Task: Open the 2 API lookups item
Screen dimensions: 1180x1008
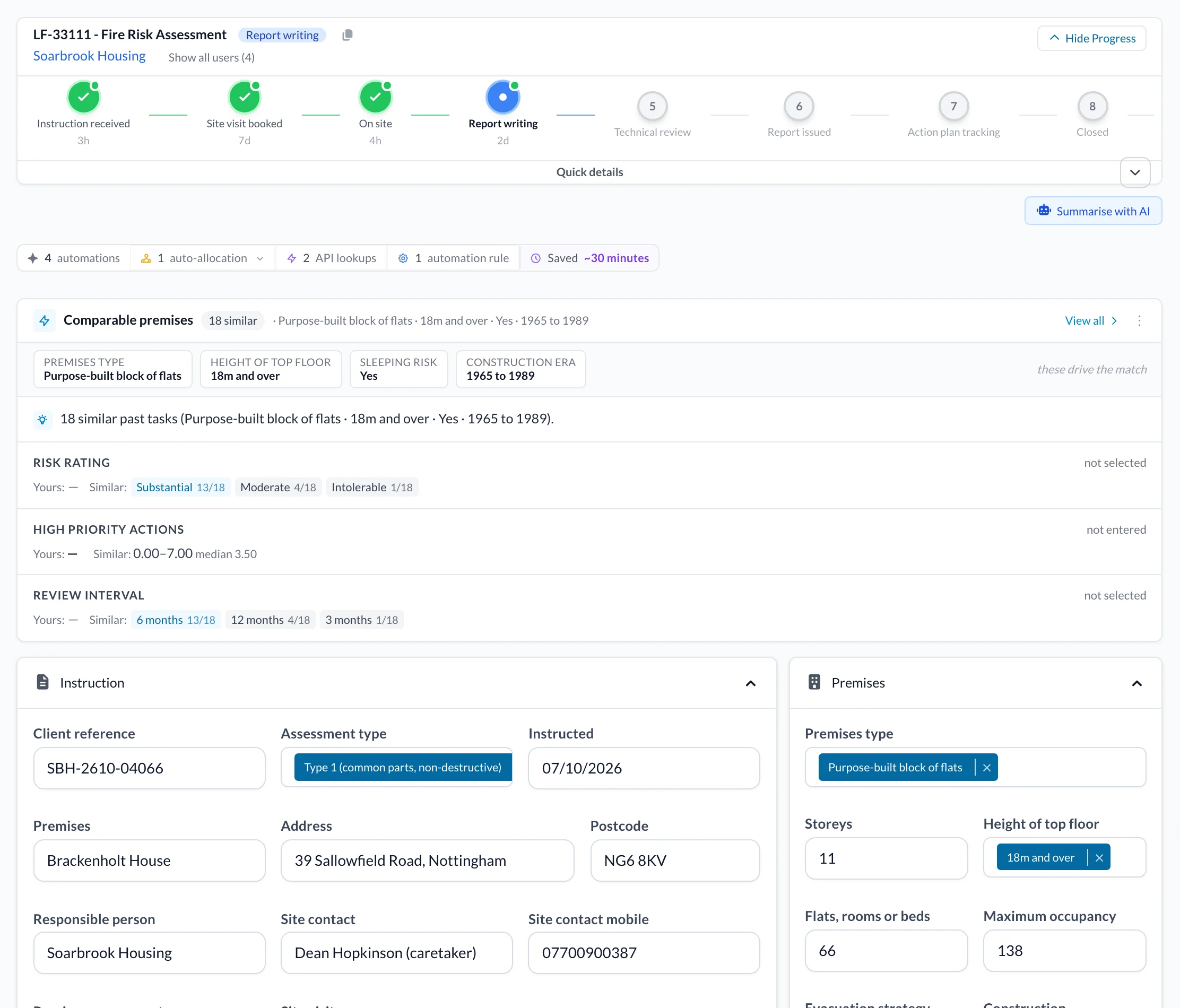Action: click(x=332, y=258)
